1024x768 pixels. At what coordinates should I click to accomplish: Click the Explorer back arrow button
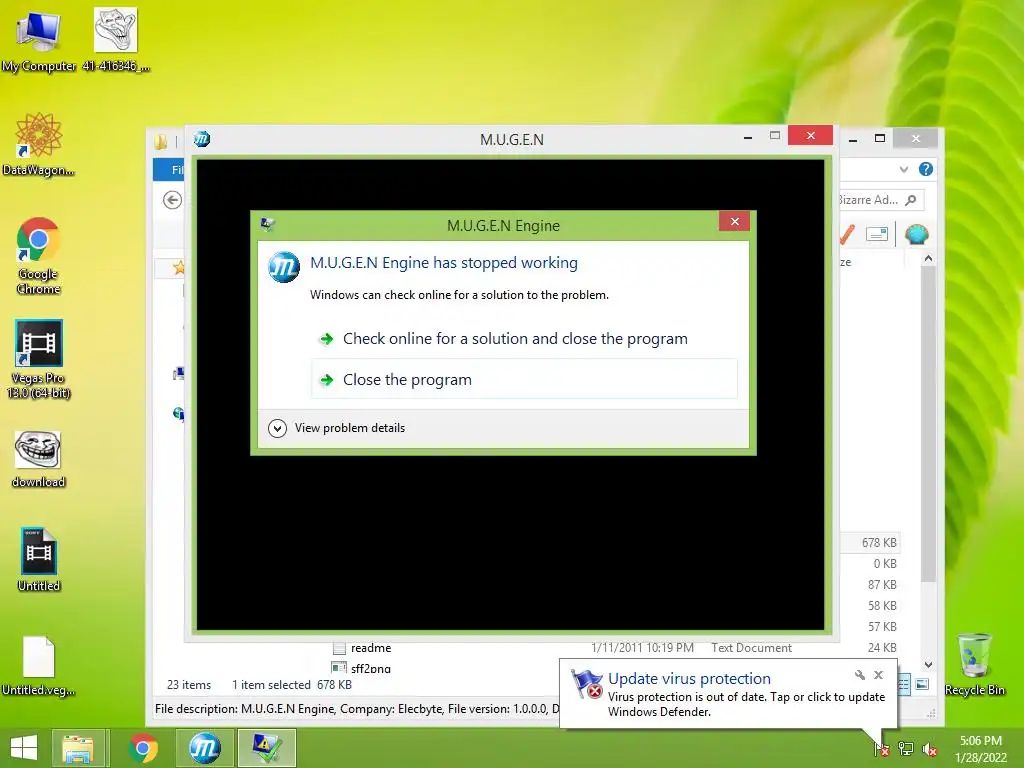[x=172, y=200]
